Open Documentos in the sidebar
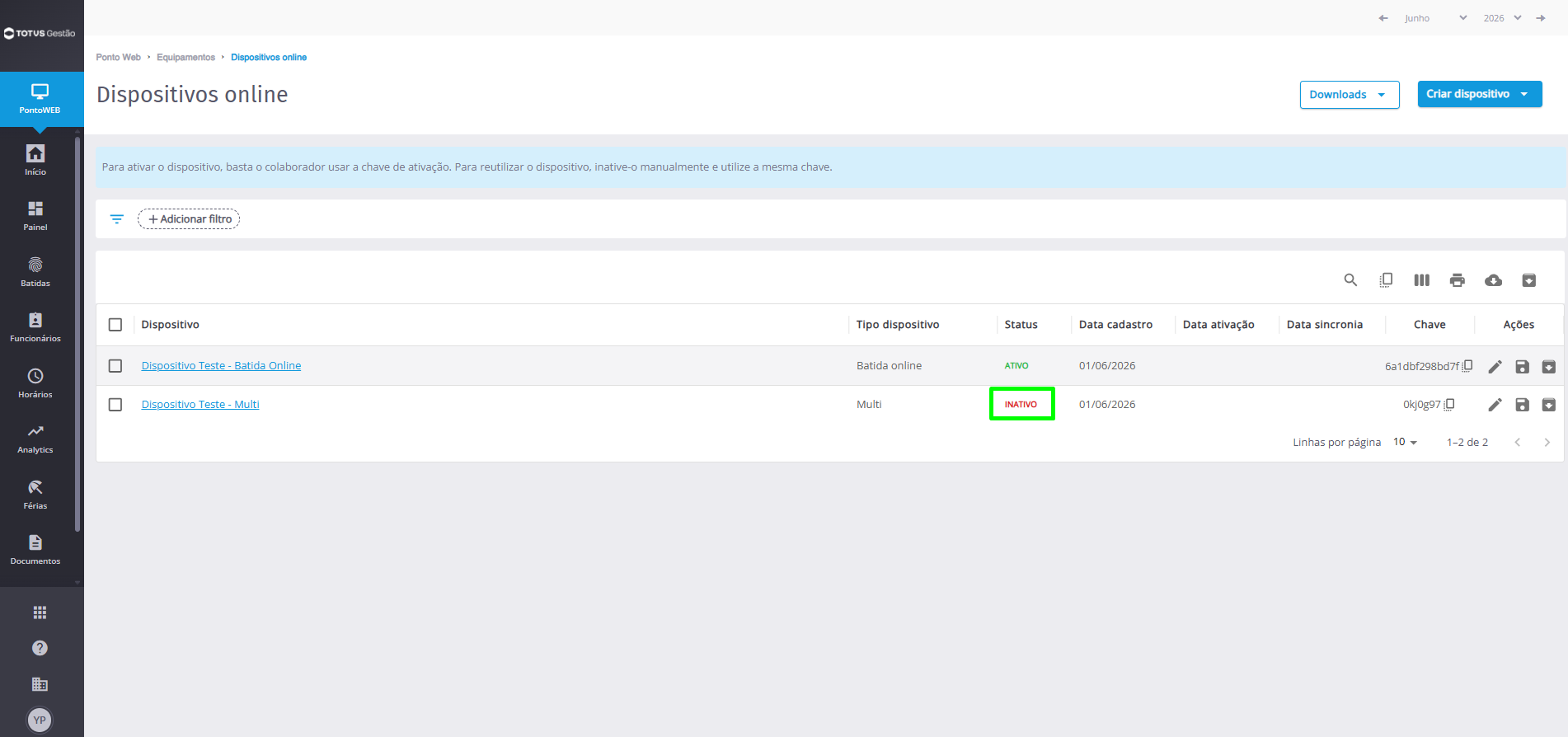 pyautogui.click(x=35, y=549)
